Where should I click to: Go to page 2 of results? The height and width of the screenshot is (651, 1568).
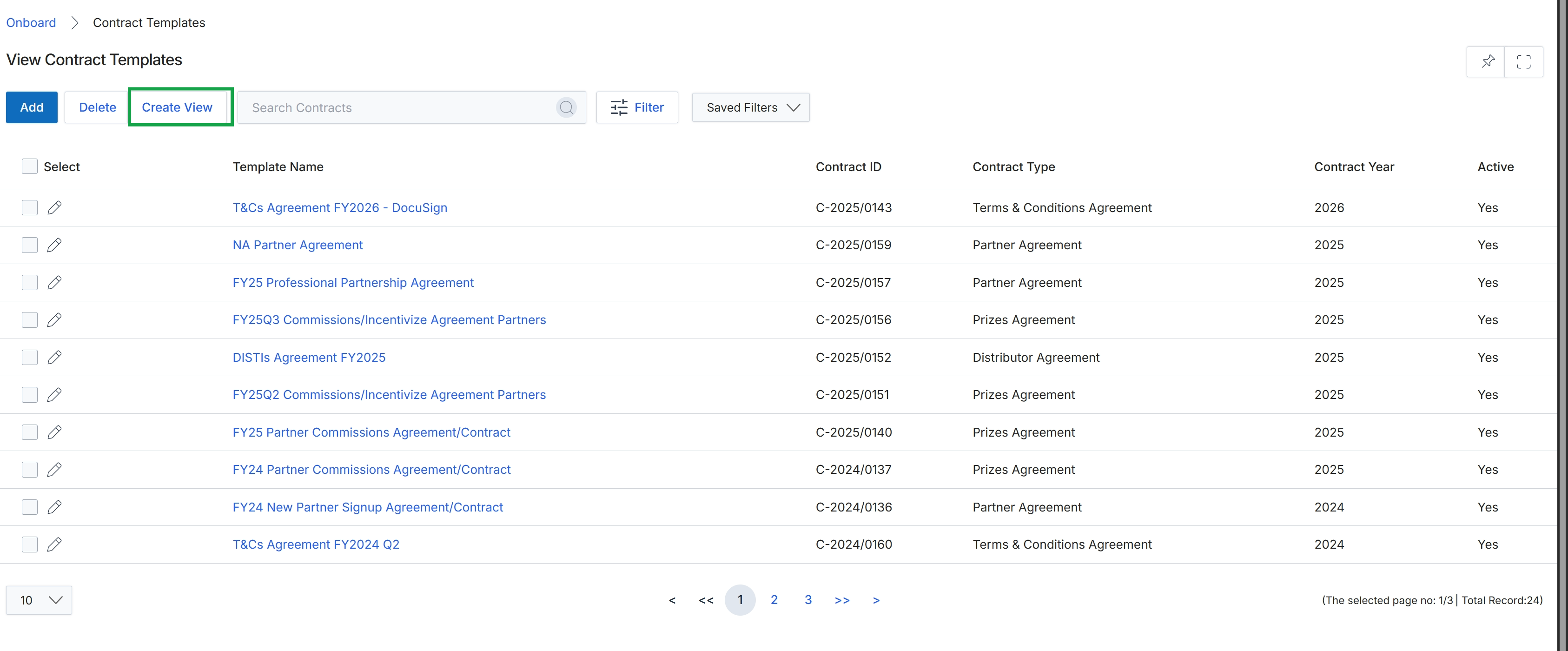click(774, 600)
